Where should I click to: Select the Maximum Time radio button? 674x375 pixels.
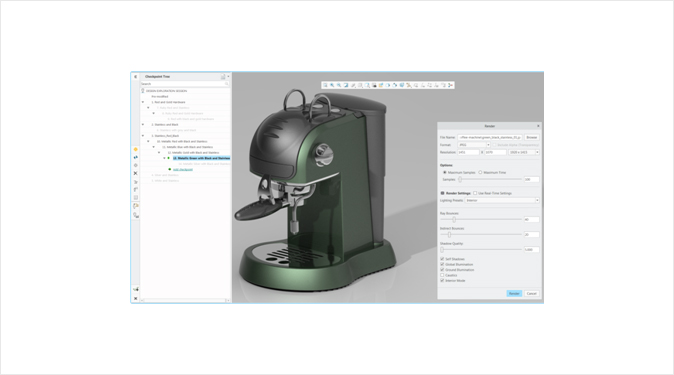tap(480, 172)
